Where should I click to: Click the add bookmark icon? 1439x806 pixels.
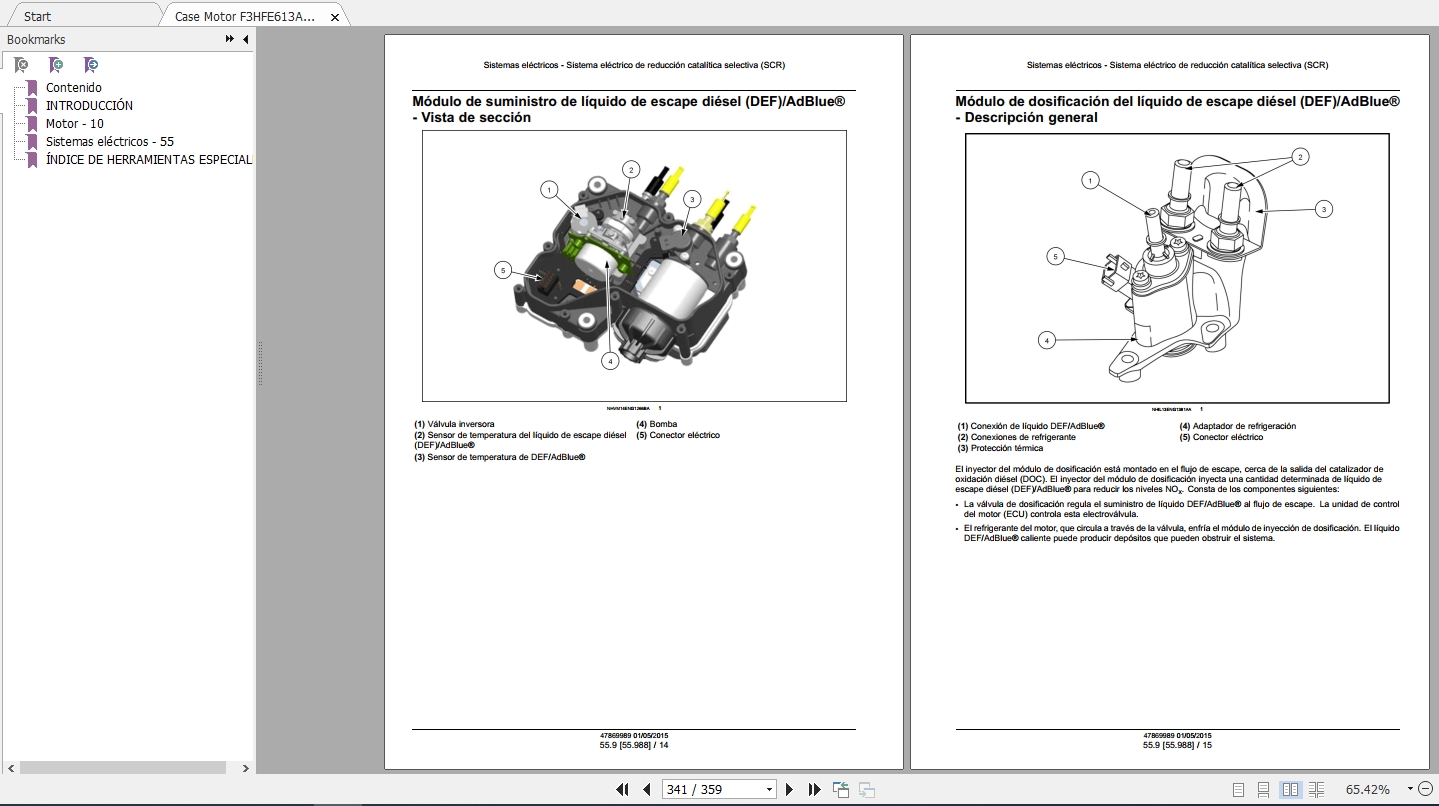[56, 65]
